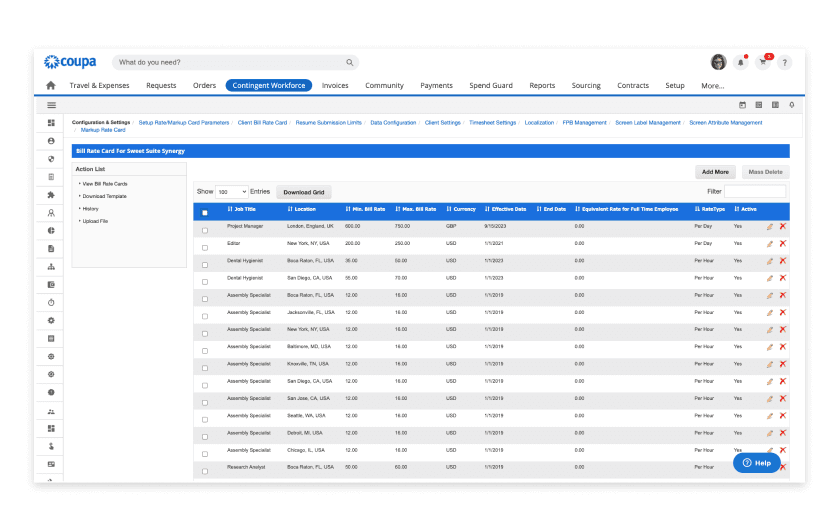This screenshot has height=531, width=838.
Task: Click the Add More button
Action: point(715,172)
